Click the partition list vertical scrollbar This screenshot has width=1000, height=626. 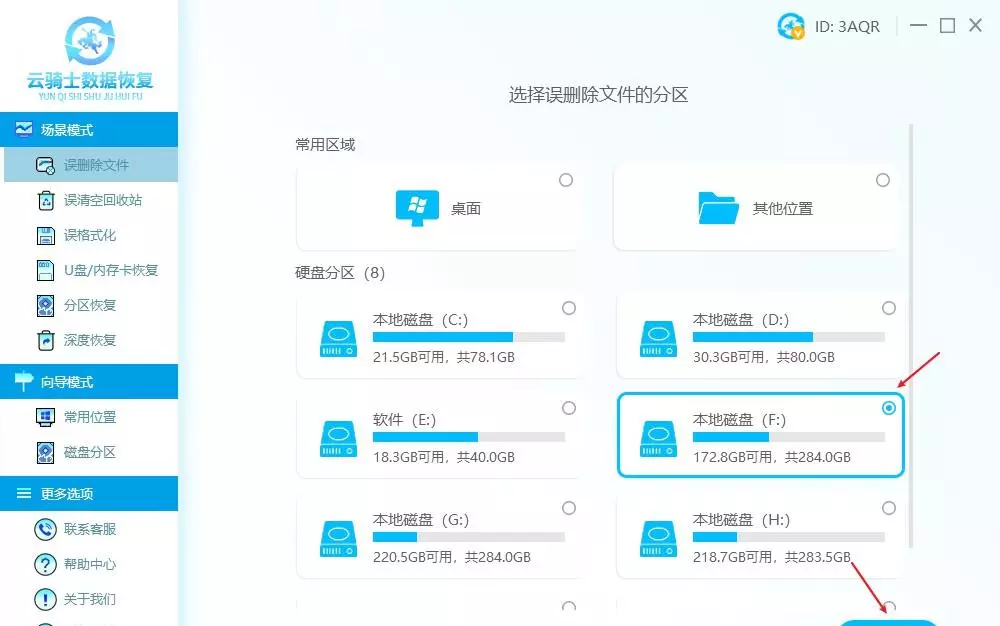coord(910,335)
